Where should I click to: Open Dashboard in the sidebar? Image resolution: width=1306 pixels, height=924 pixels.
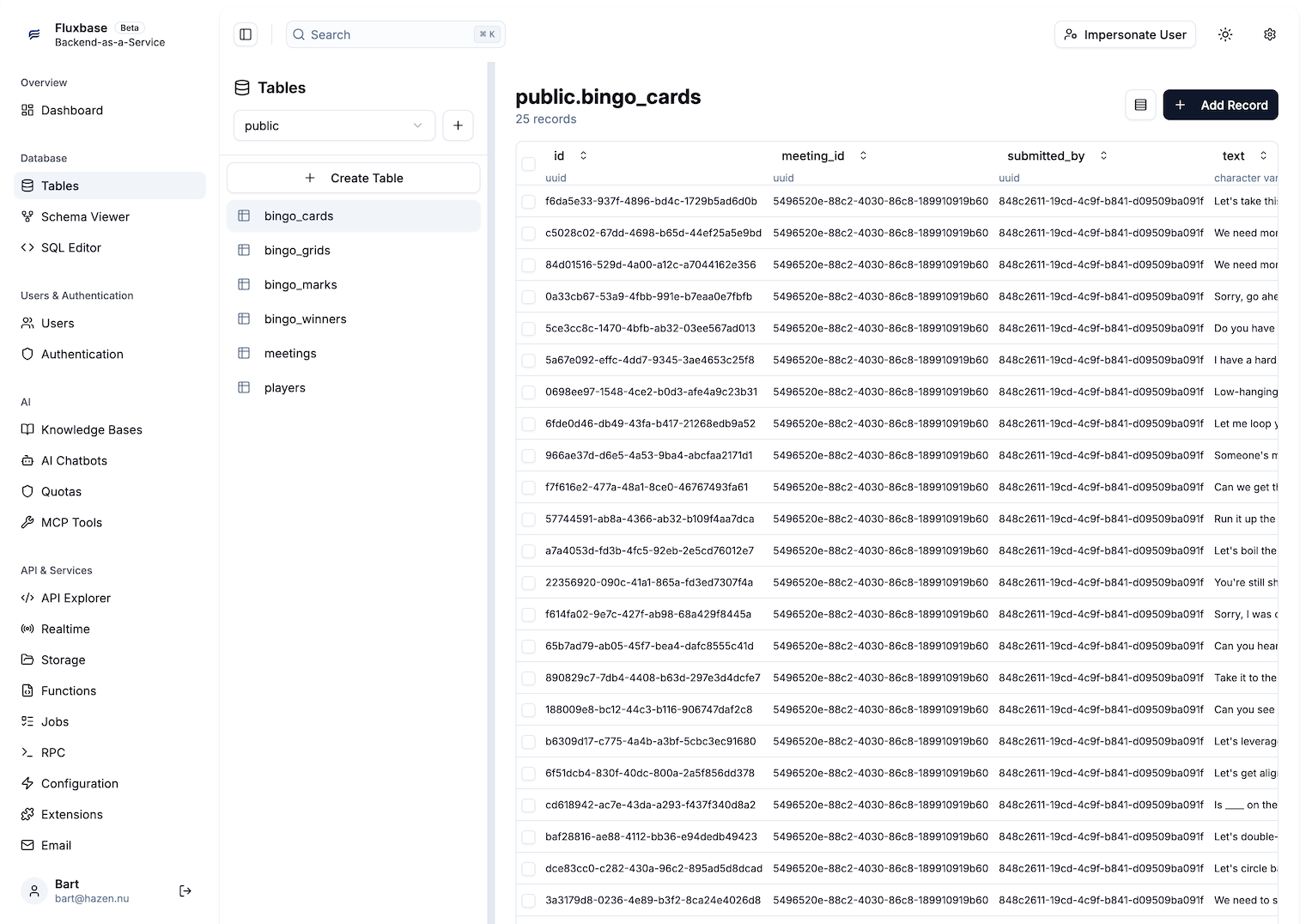[110, 110]
